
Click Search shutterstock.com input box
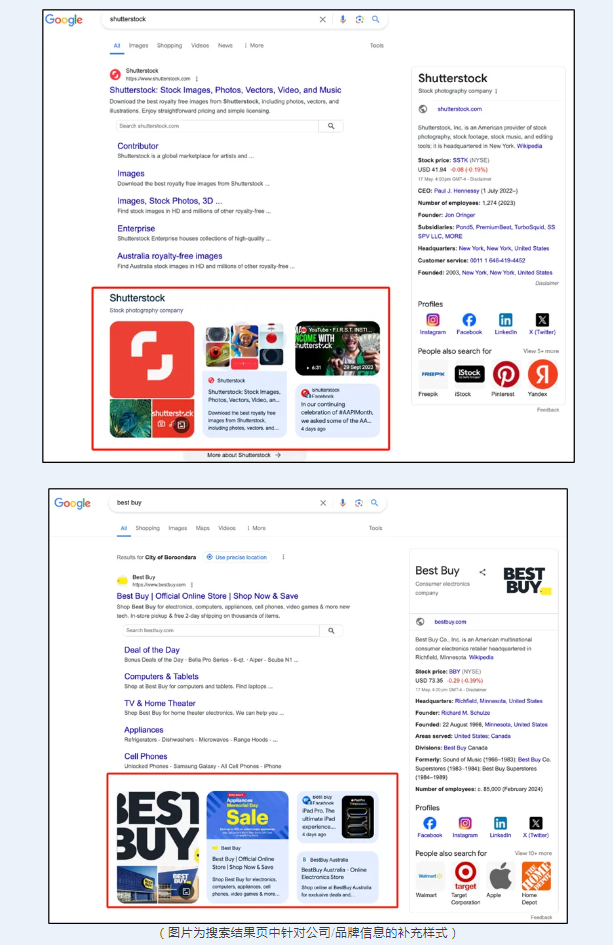[x=217, y=126]
